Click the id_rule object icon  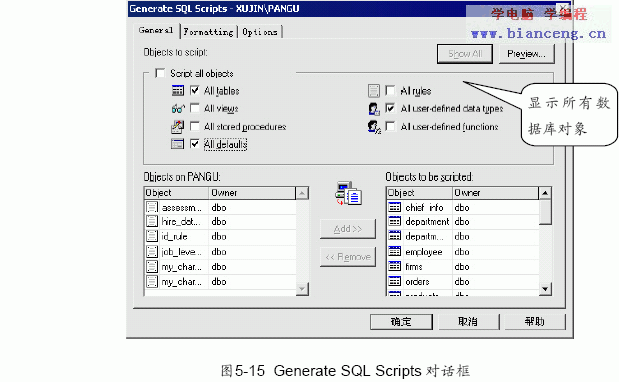coord(152,236)
